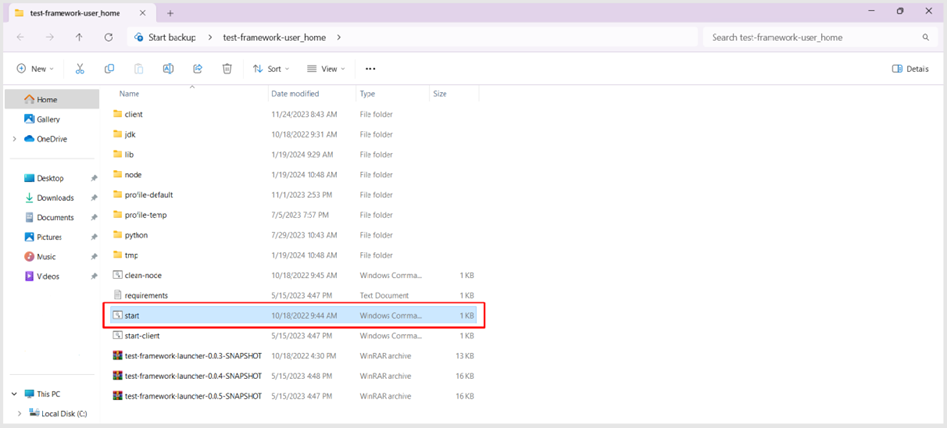Viewport: 947px width, 428px height.
Task: Open the View dropdown menu
Action: [326, 69]
